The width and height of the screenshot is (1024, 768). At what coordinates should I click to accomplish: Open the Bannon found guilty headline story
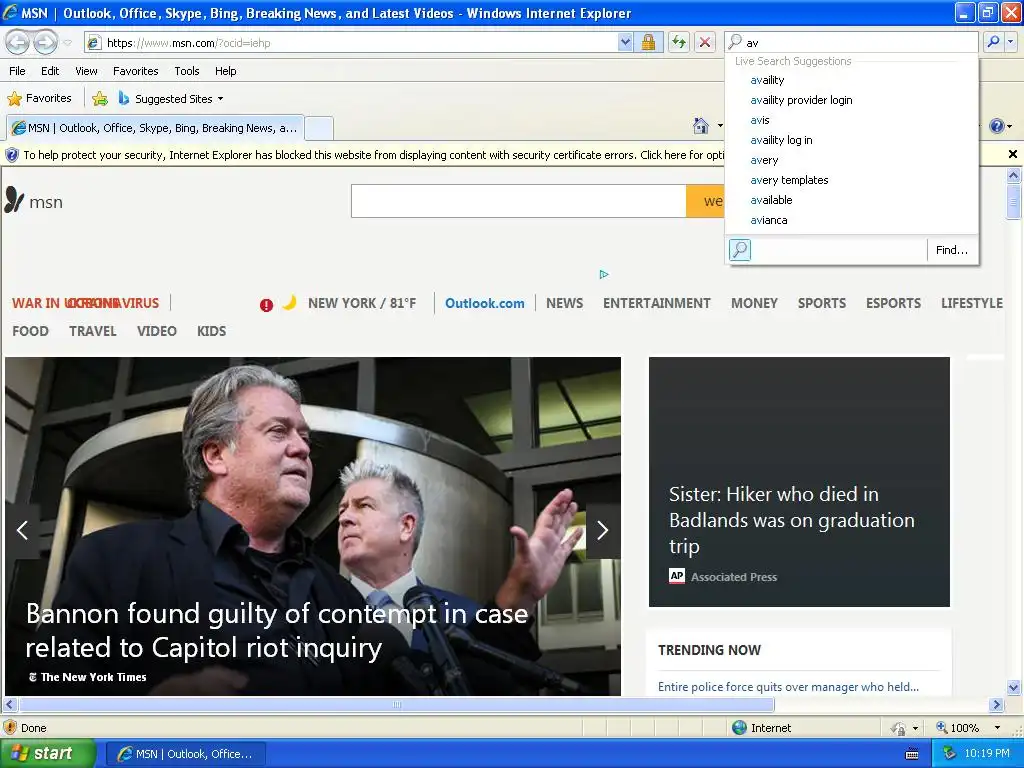coord(277,630)
